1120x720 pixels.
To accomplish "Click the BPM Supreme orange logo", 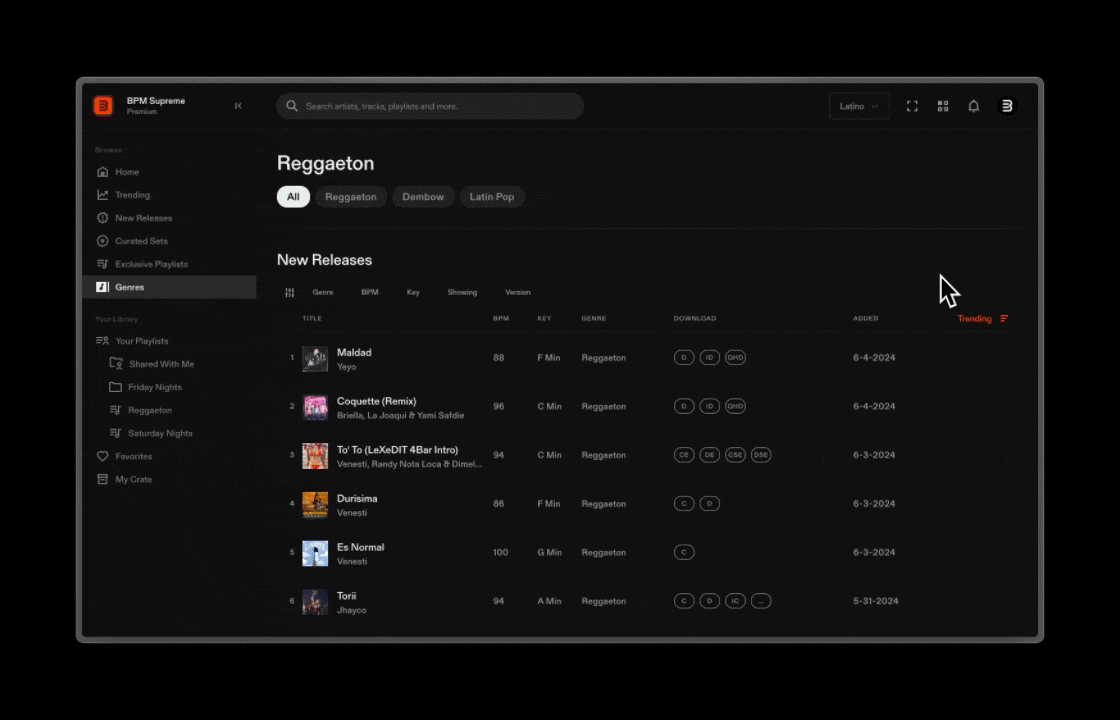I will [x=104, y=106].
